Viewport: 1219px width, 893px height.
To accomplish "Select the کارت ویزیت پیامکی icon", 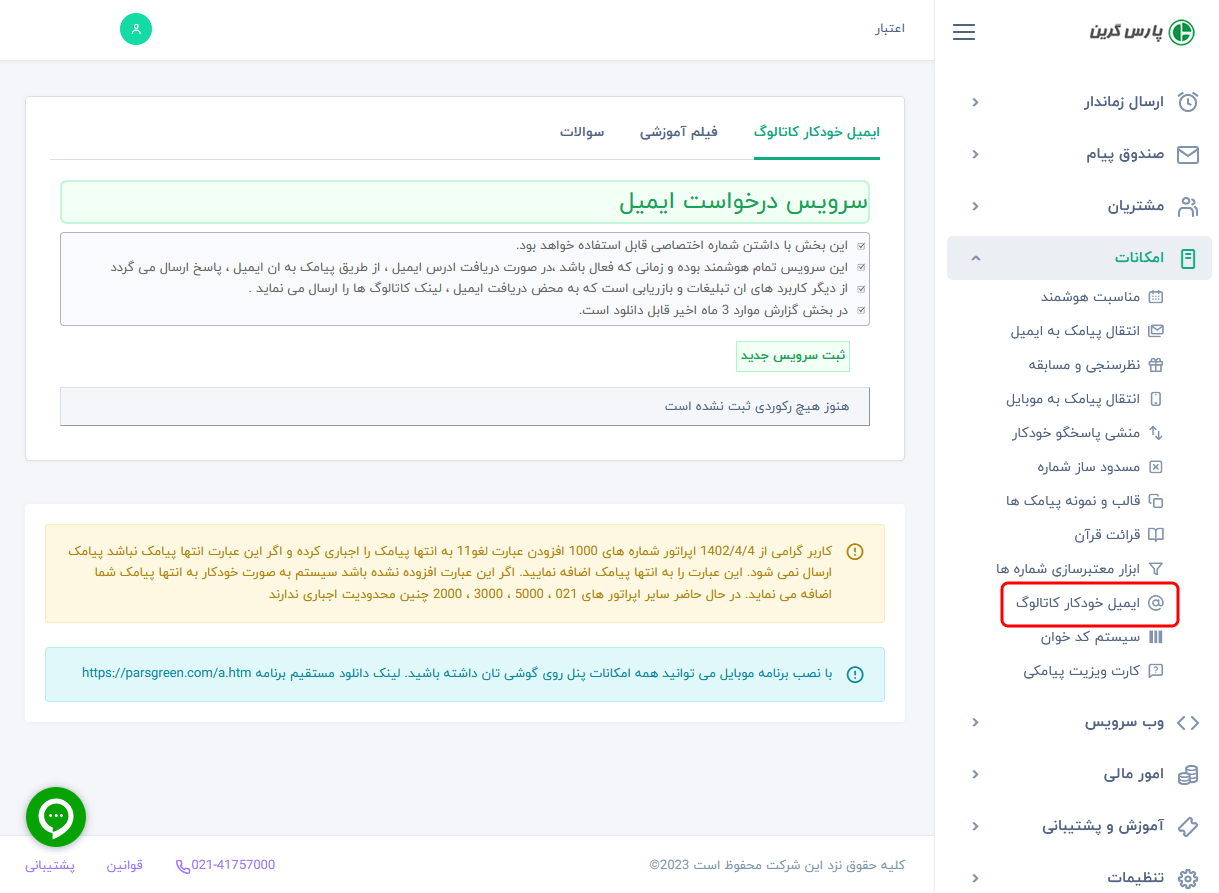I will tap(1157, 671).
